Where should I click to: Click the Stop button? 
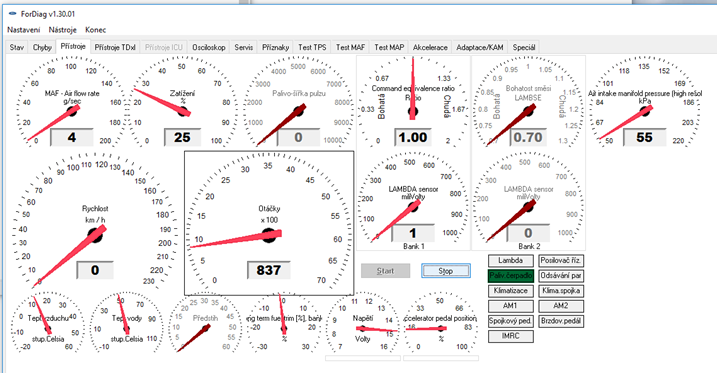coord(445,271)
